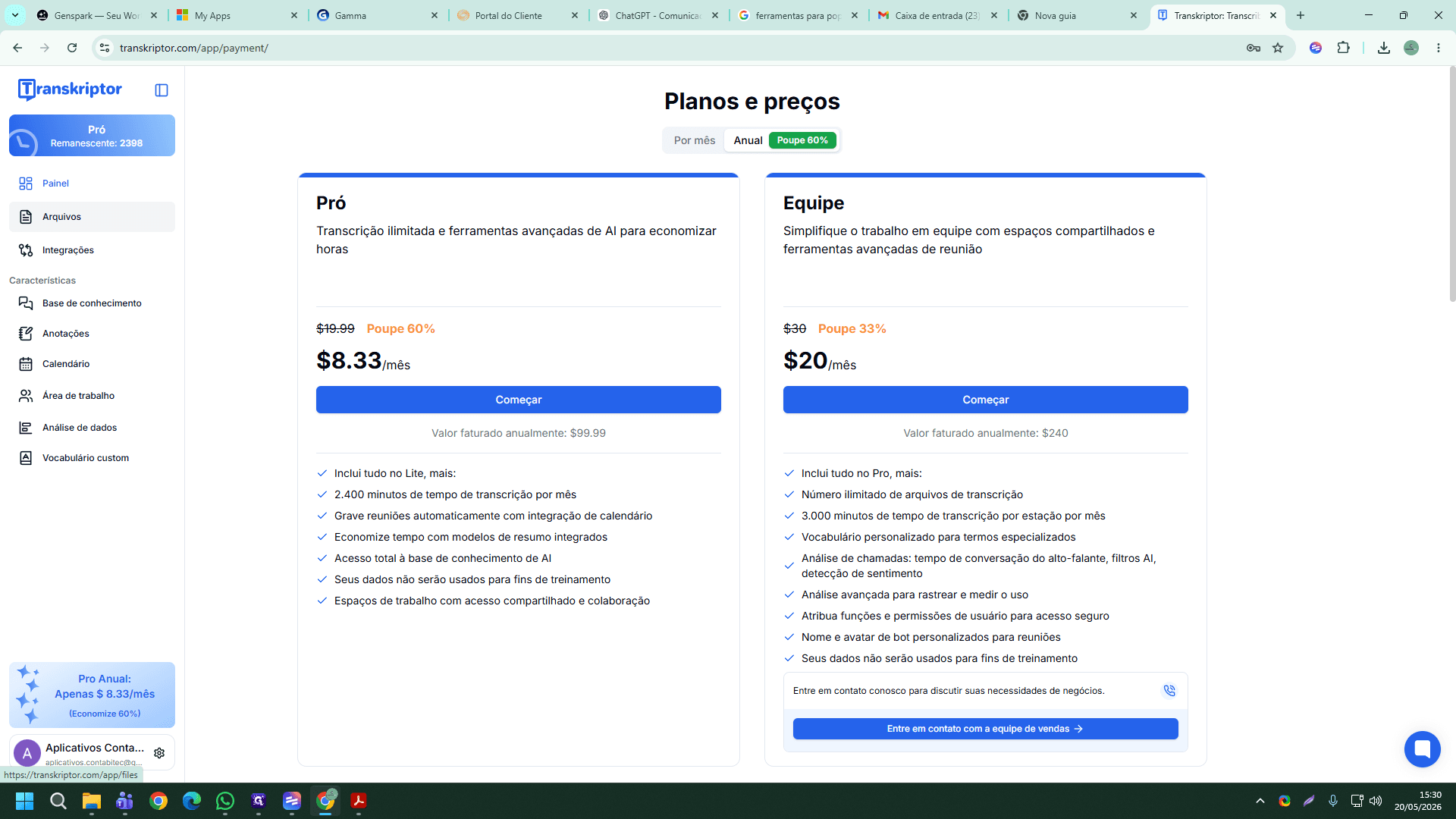Show hidden system tray icons
This screenshot has width=1456, height=819.
(x=1260, y=801)
